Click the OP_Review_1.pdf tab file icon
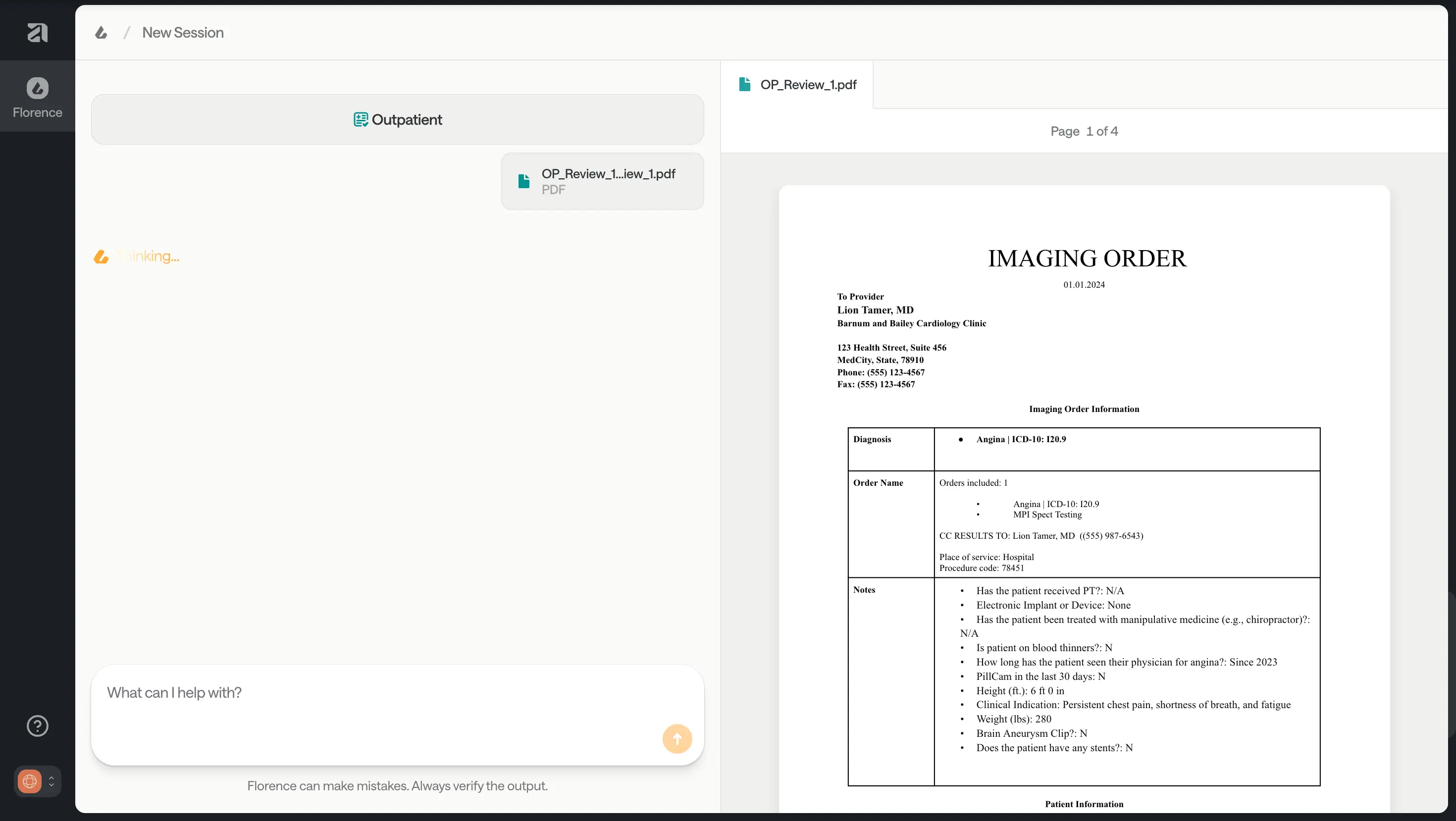The height and width of the screenshot is (821, 1456). 744,85
